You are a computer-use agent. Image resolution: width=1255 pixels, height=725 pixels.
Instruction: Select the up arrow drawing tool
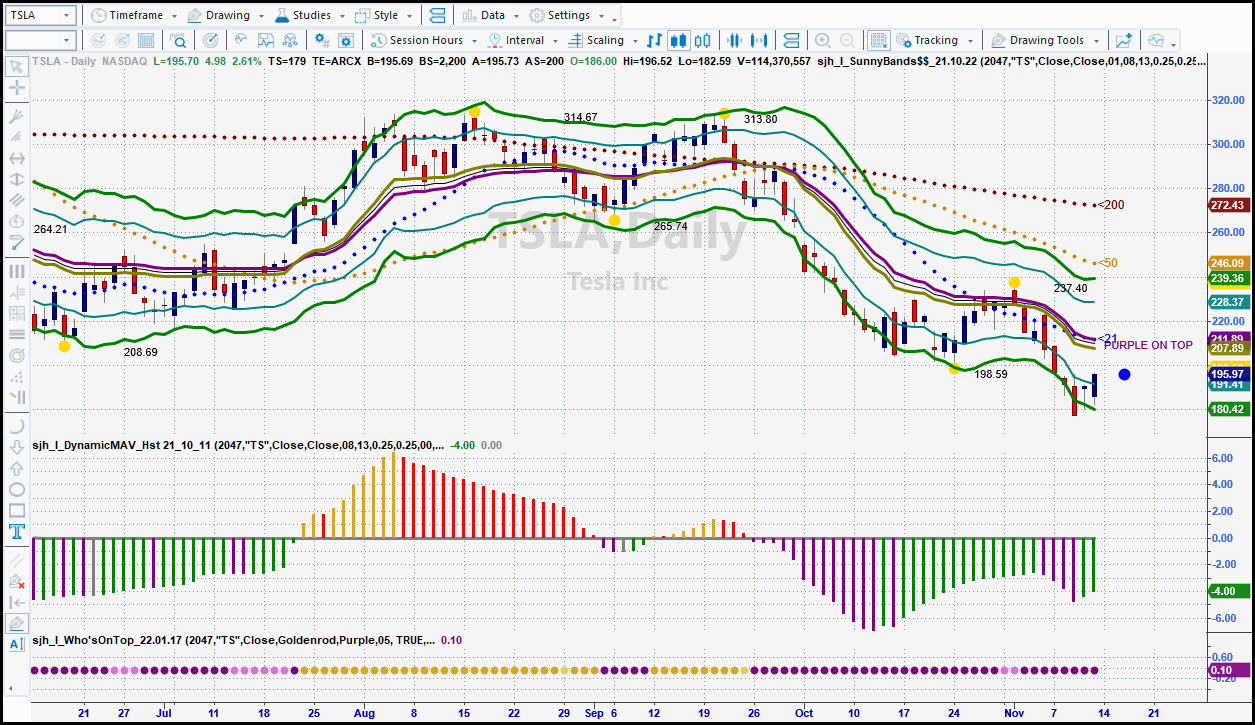point(16,469)
